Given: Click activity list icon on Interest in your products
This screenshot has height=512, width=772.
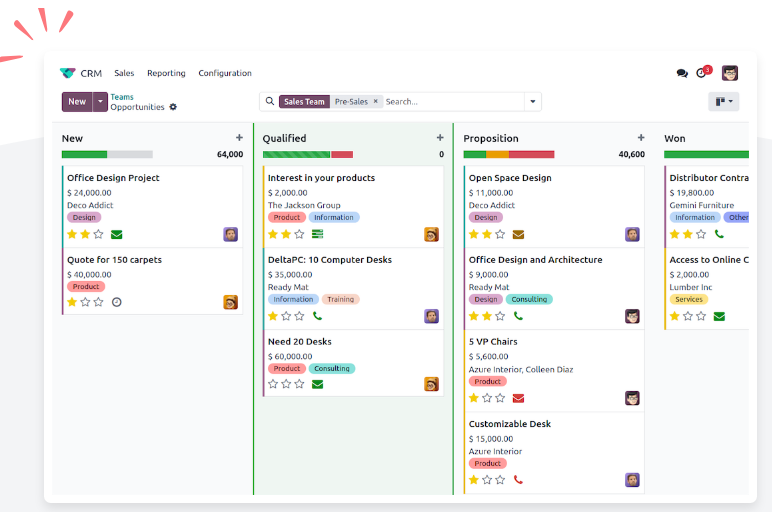Looking at the screenshot, I should tap(318, 234).
